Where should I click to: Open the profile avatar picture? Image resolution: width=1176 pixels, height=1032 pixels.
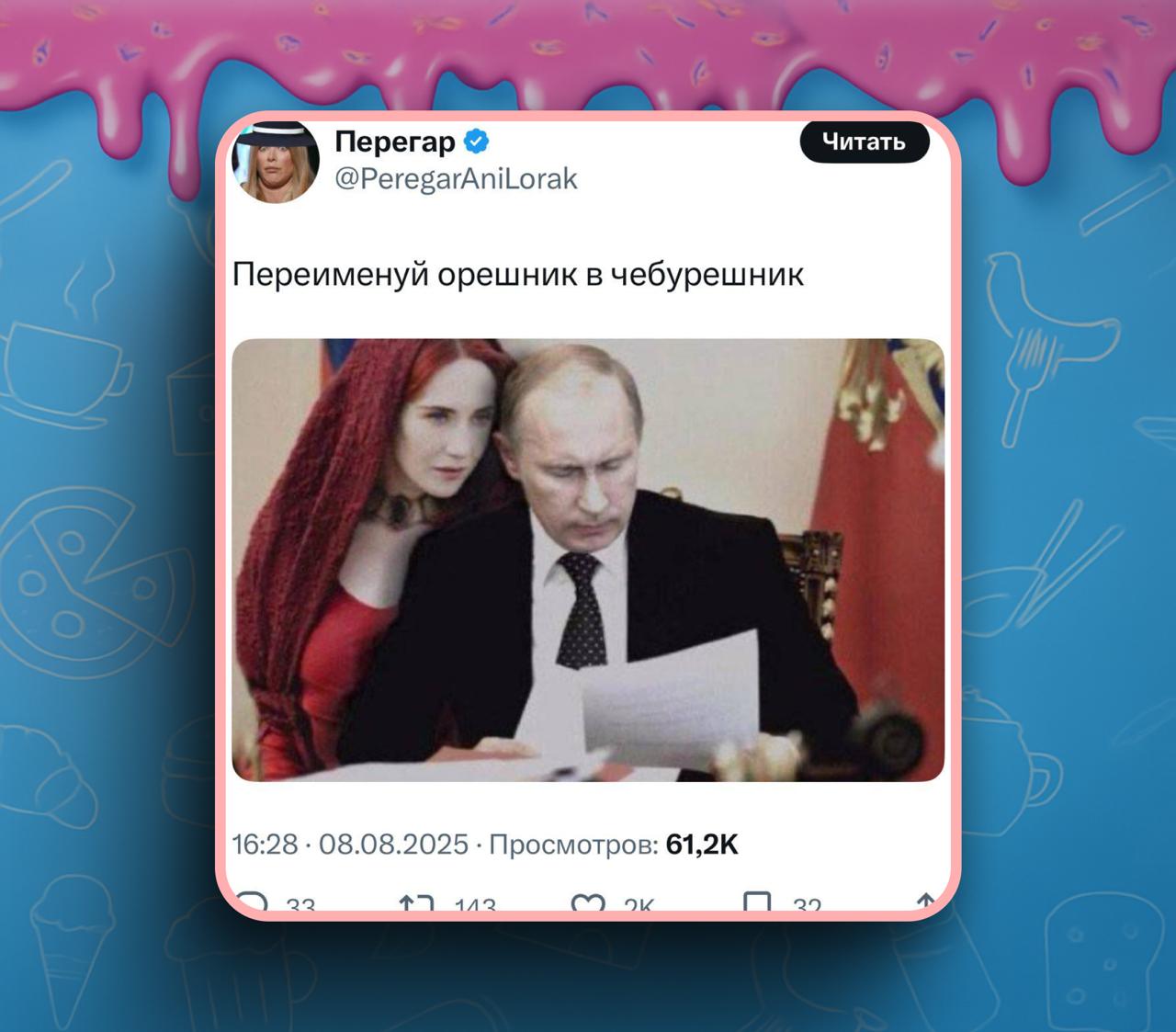point(278,162)
